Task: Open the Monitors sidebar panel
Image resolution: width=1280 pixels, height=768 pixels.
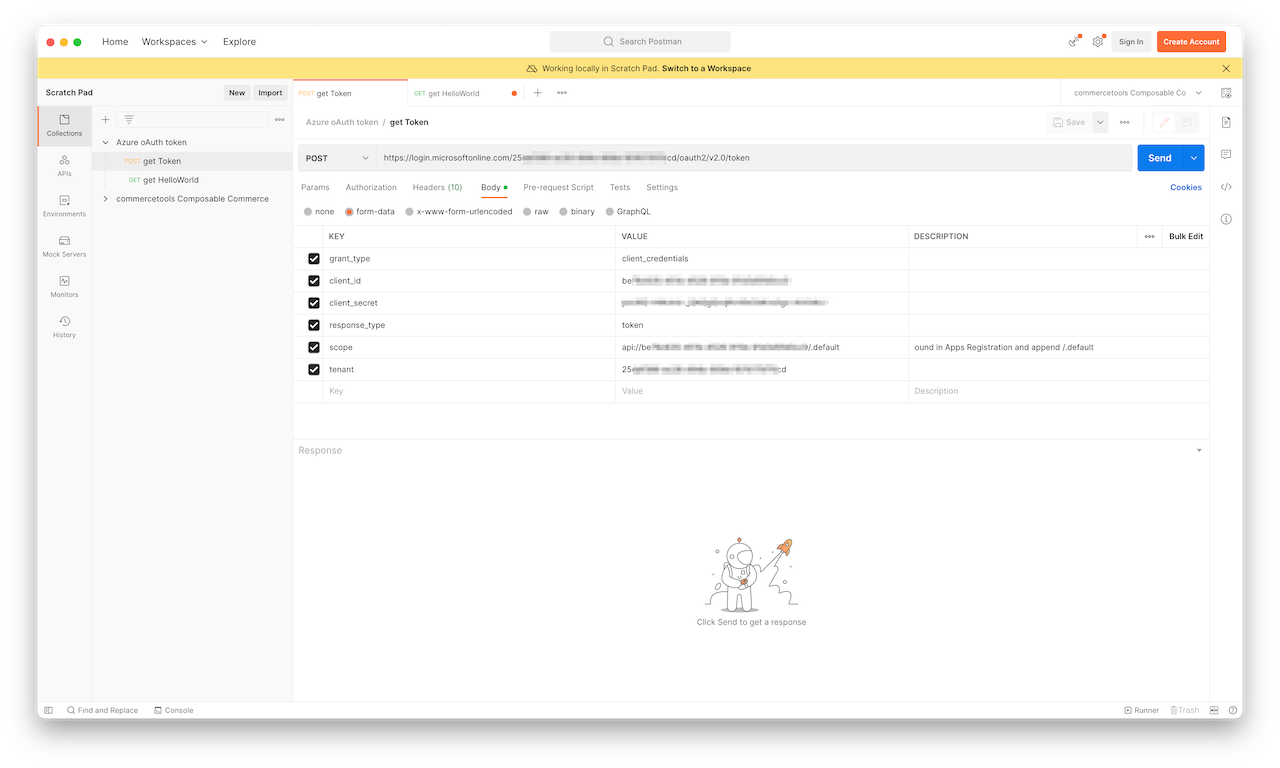Action: tap(64, 286)
